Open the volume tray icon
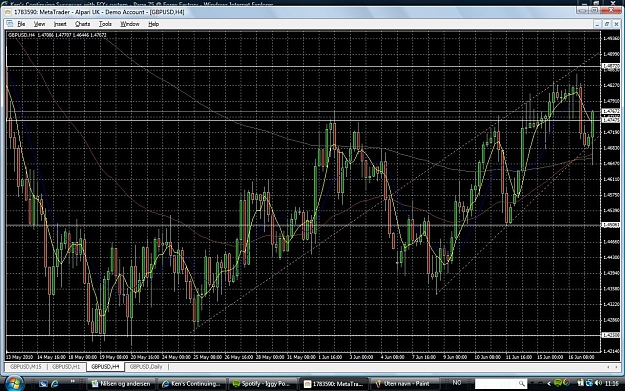Viewport: 625px width, 391px height. click(598, 383)
